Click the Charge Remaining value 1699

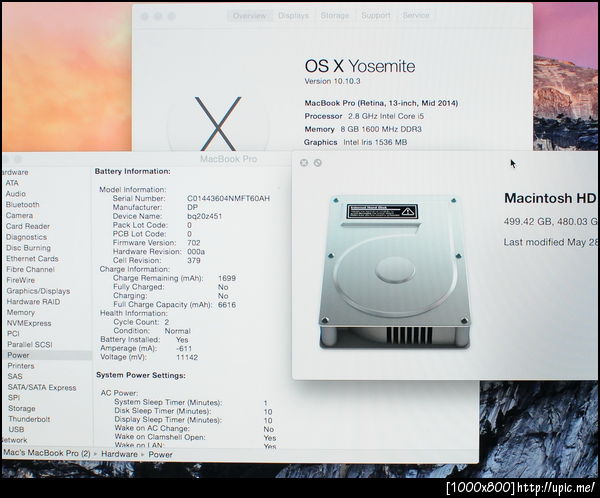(x=227, y=278)
